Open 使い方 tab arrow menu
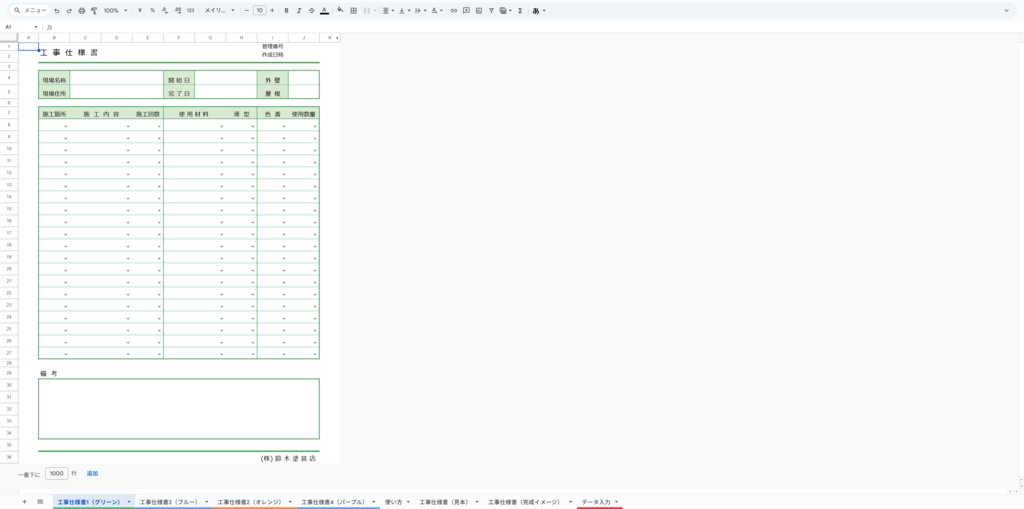Viewport: 1024px width, 509px height. [408, 502]
